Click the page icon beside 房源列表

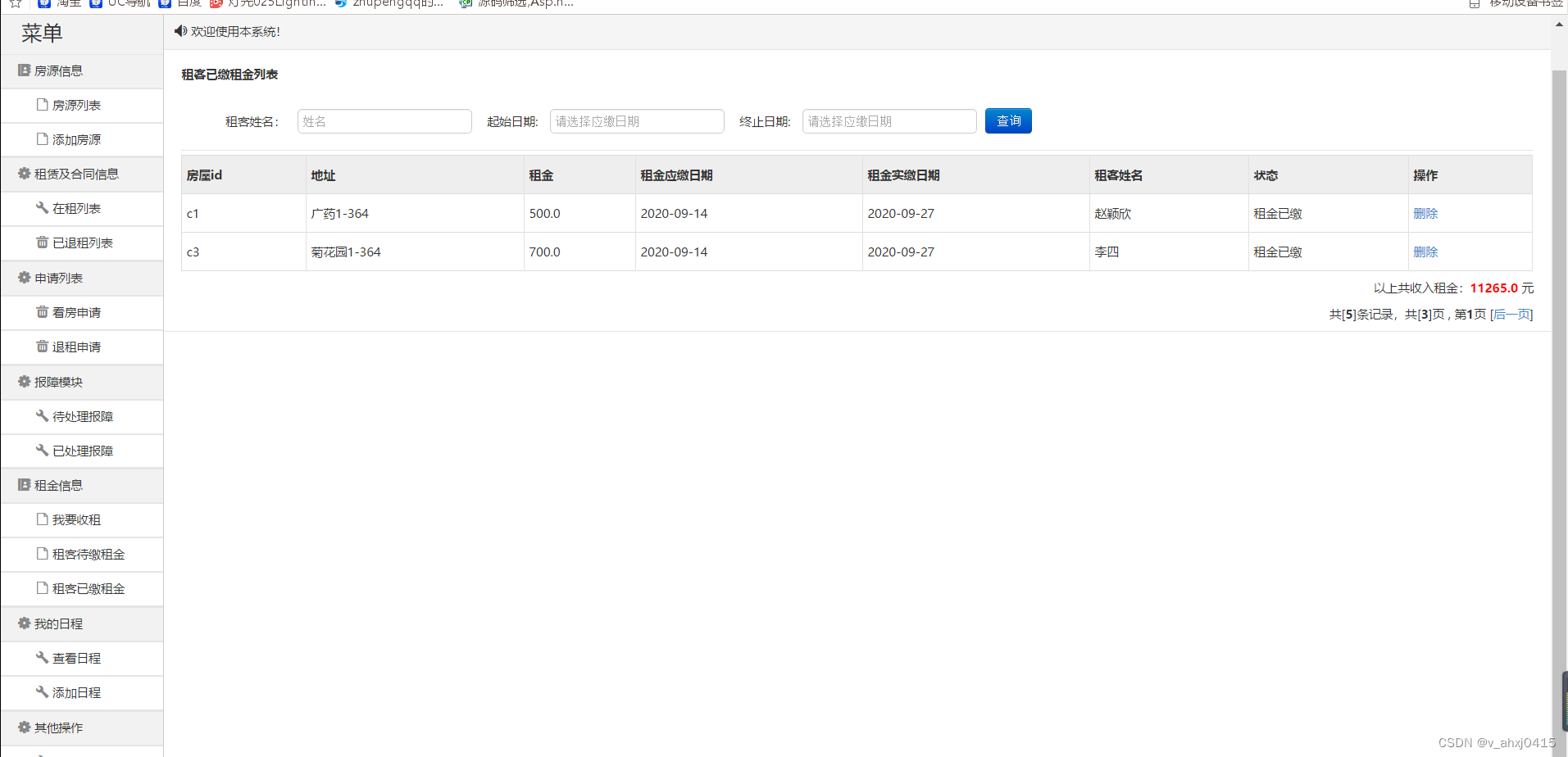42,105
